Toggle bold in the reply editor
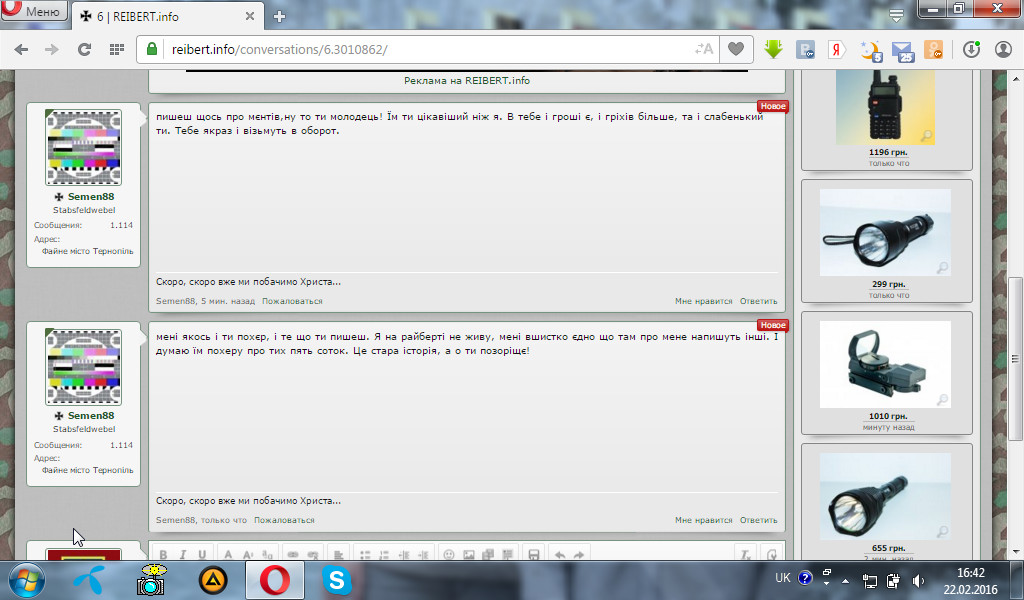This screenshot has width=1024, height=600. point(163,554)
